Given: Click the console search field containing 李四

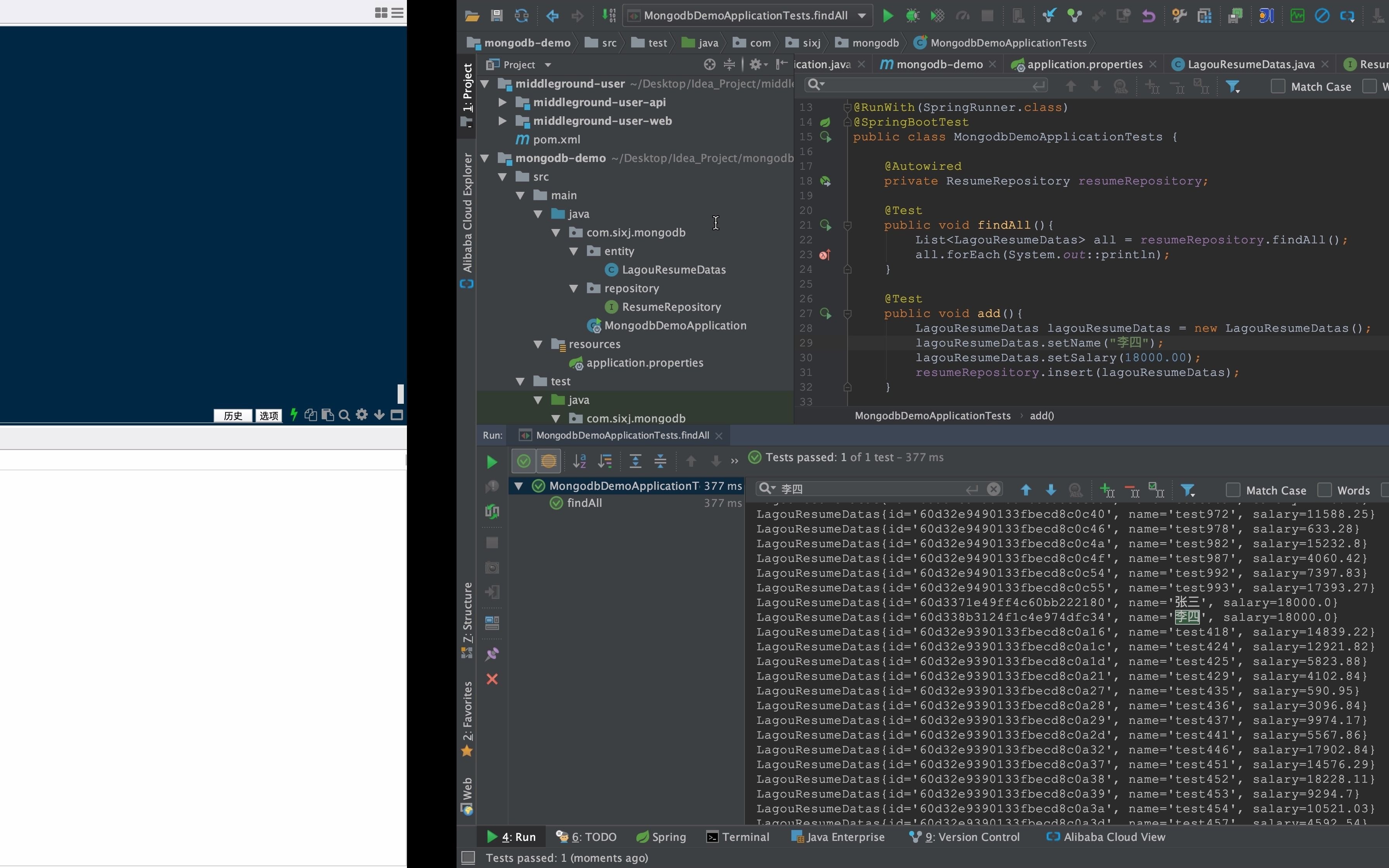Looking at the screenshot, I should click(870, 489).
